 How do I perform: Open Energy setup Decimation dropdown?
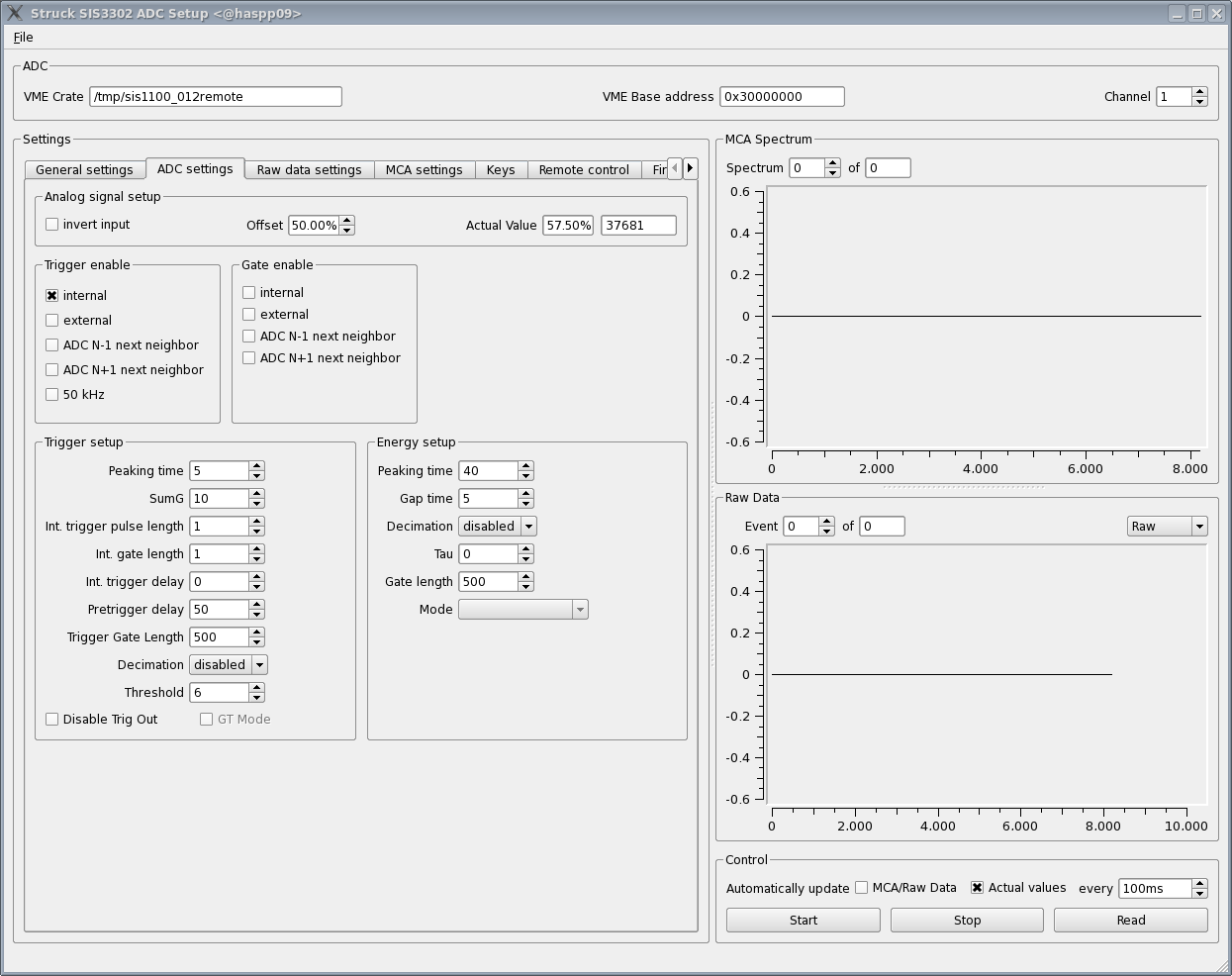pos(498,527)
